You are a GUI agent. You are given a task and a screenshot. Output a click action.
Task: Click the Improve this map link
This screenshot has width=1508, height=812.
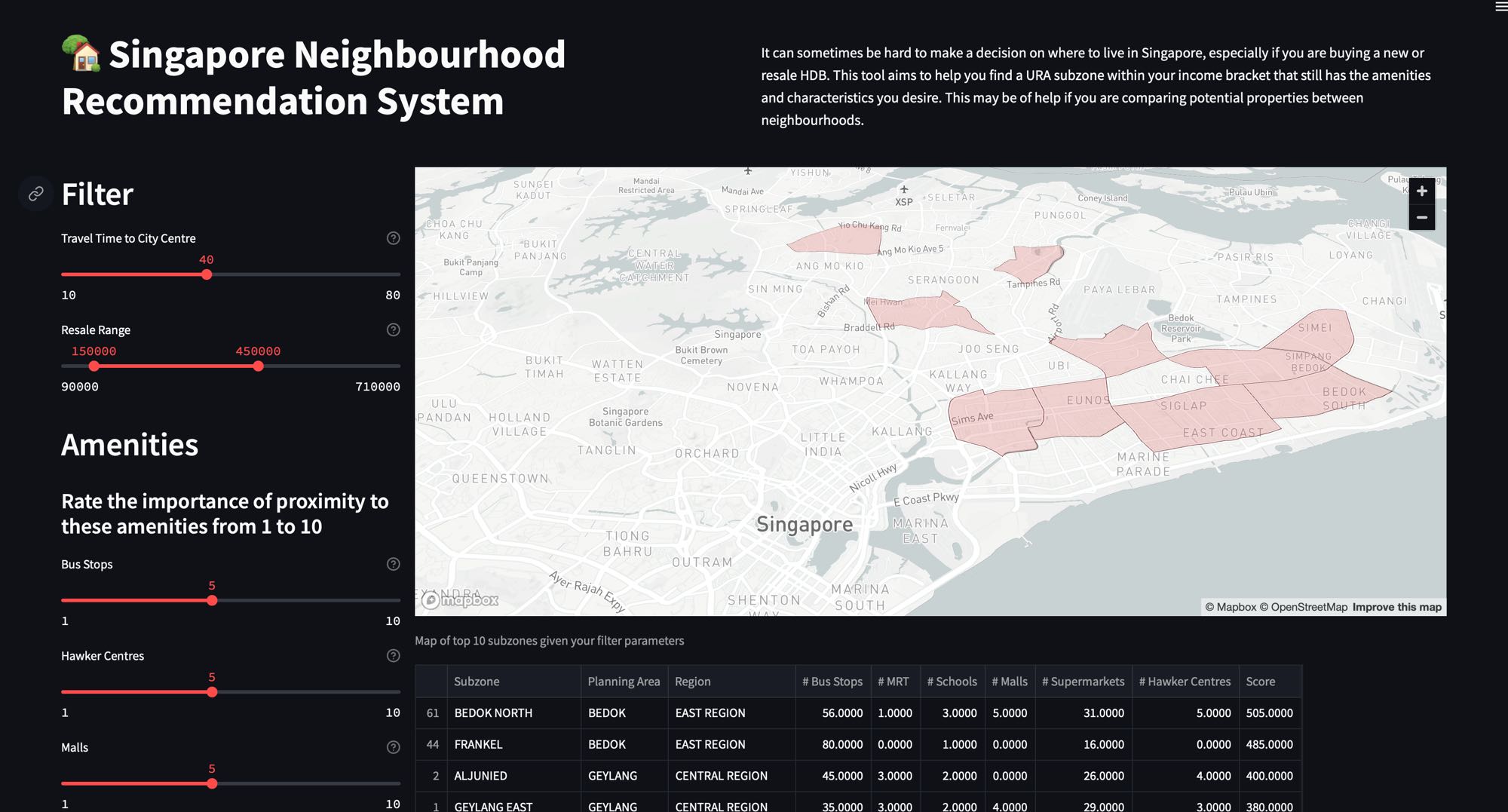[x=1396, y=607]
